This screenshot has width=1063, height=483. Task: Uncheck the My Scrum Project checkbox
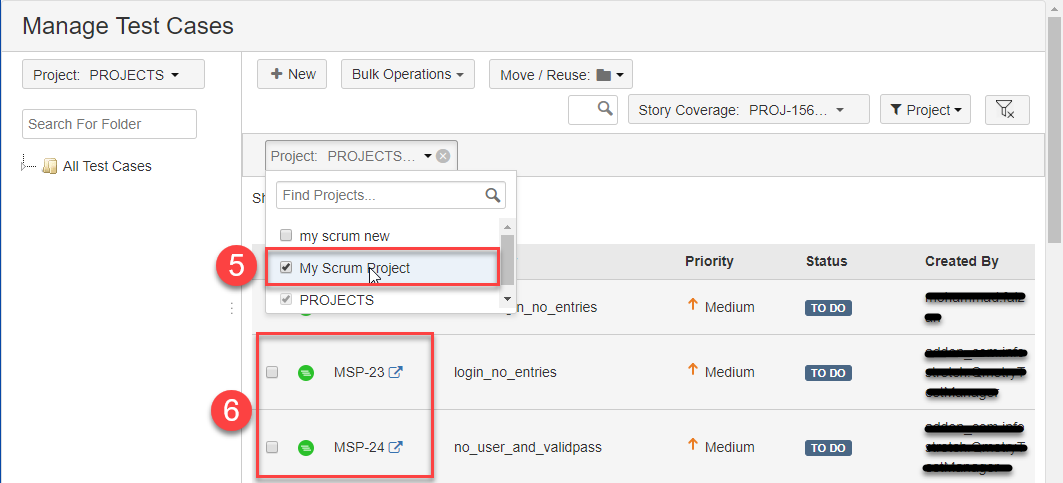pos(286,268)
